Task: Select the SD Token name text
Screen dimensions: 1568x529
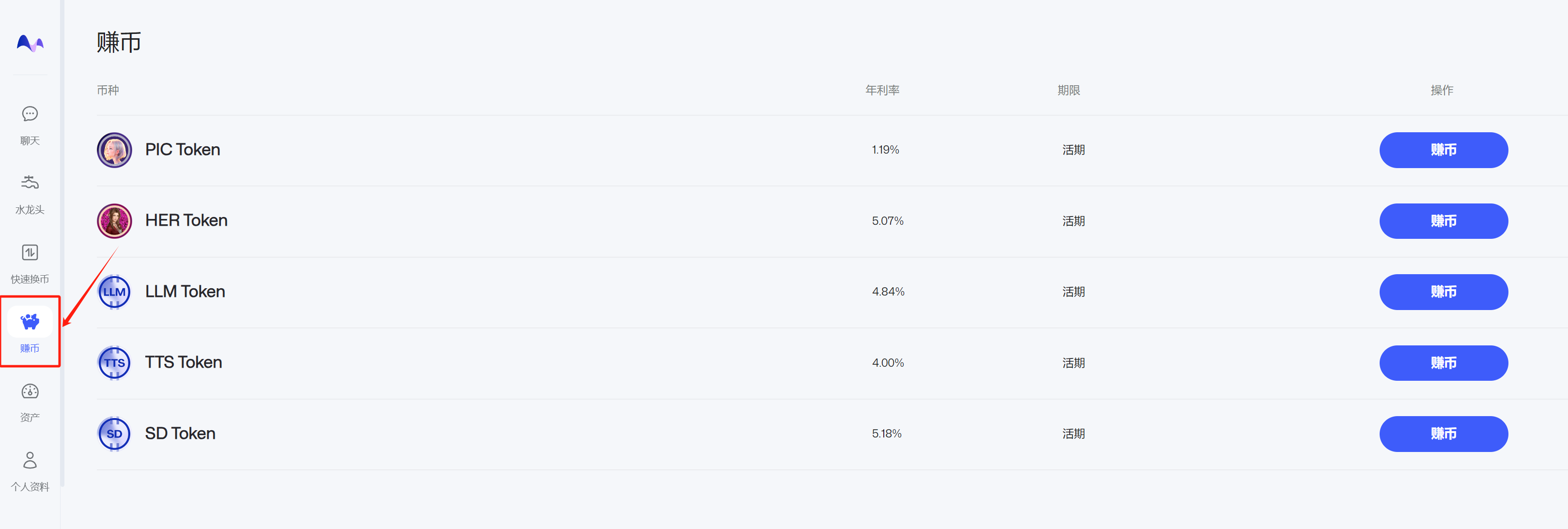Action: point(180,434)
